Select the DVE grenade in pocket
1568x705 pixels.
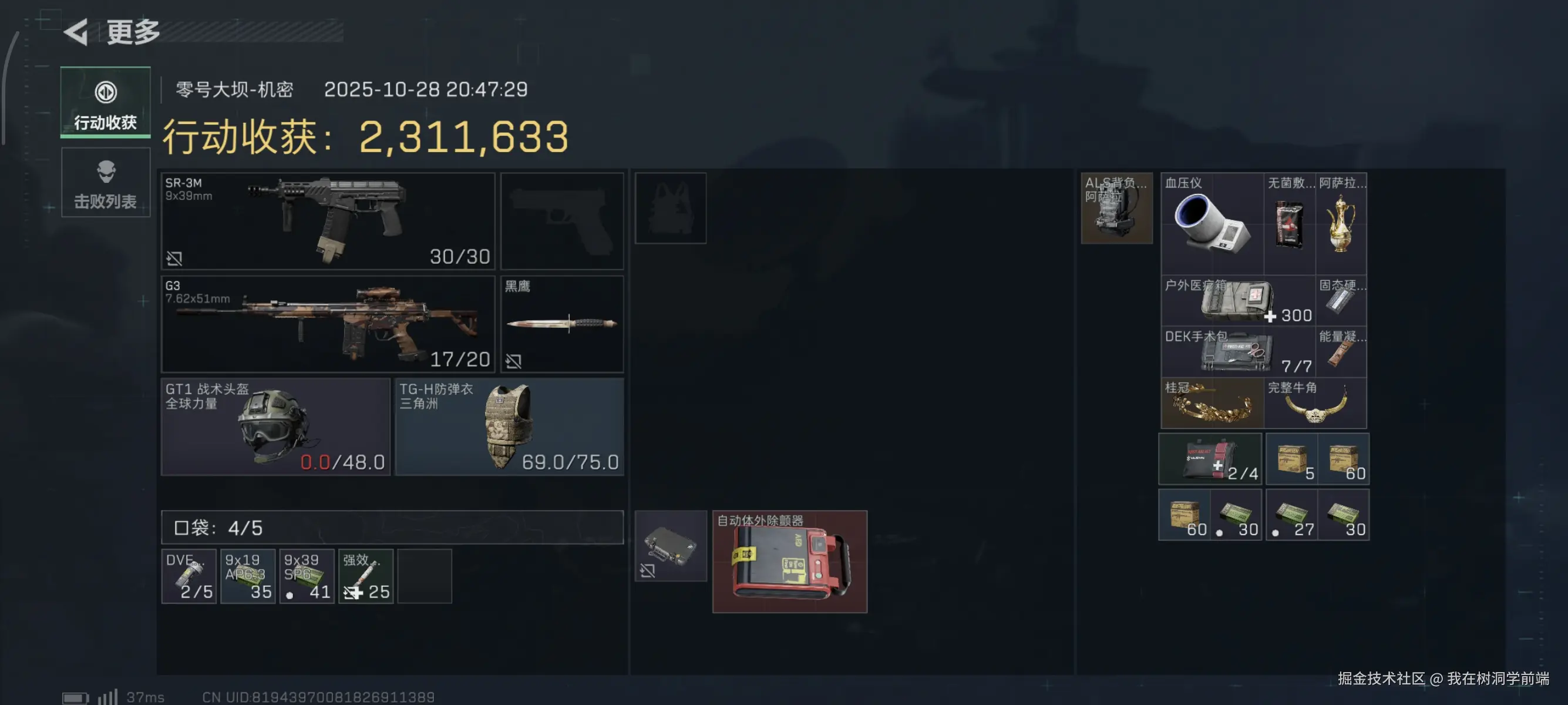pos(189,576)
